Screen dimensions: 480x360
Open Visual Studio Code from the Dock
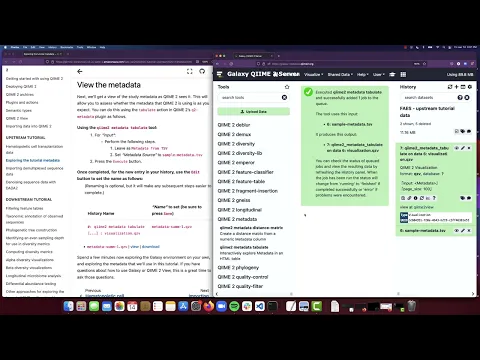pyautogui.click(x=260, y=306)
